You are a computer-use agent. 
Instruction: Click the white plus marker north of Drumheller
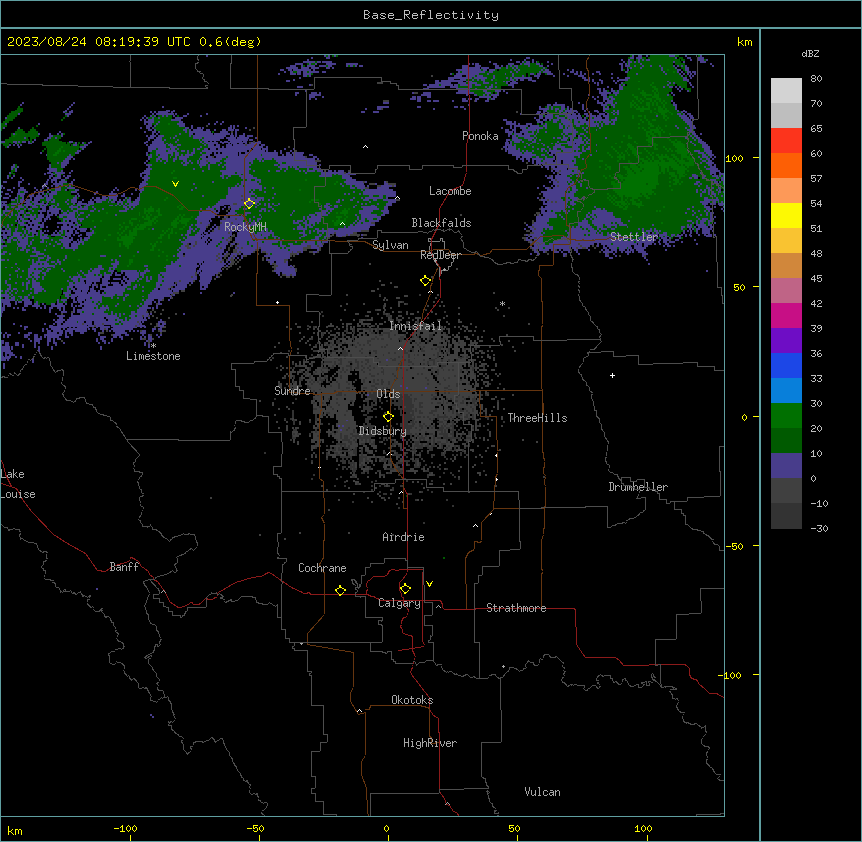tap(612, 375)
